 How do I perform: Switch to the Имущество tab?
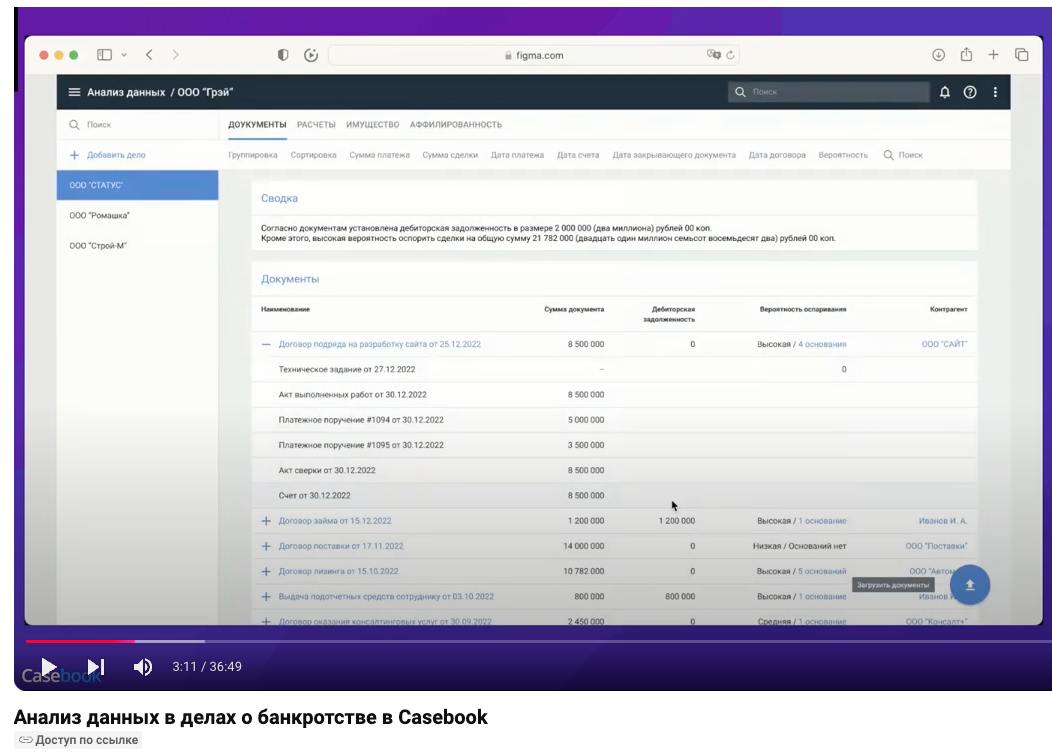click(x=372, y=125)
